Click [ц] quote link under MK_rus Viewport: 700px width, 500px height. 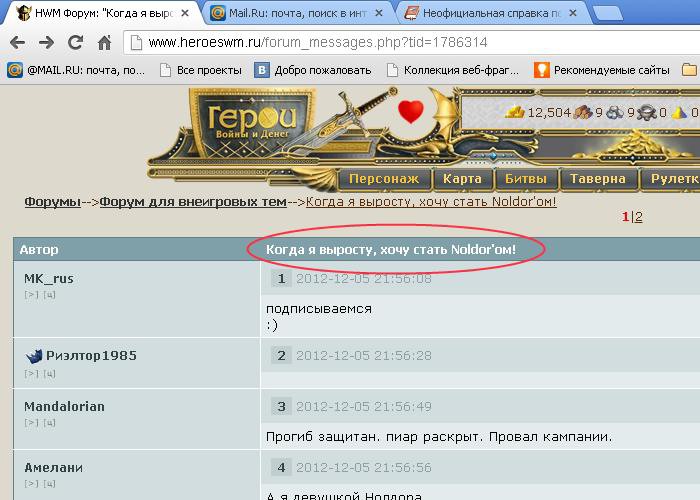(50, 295)
